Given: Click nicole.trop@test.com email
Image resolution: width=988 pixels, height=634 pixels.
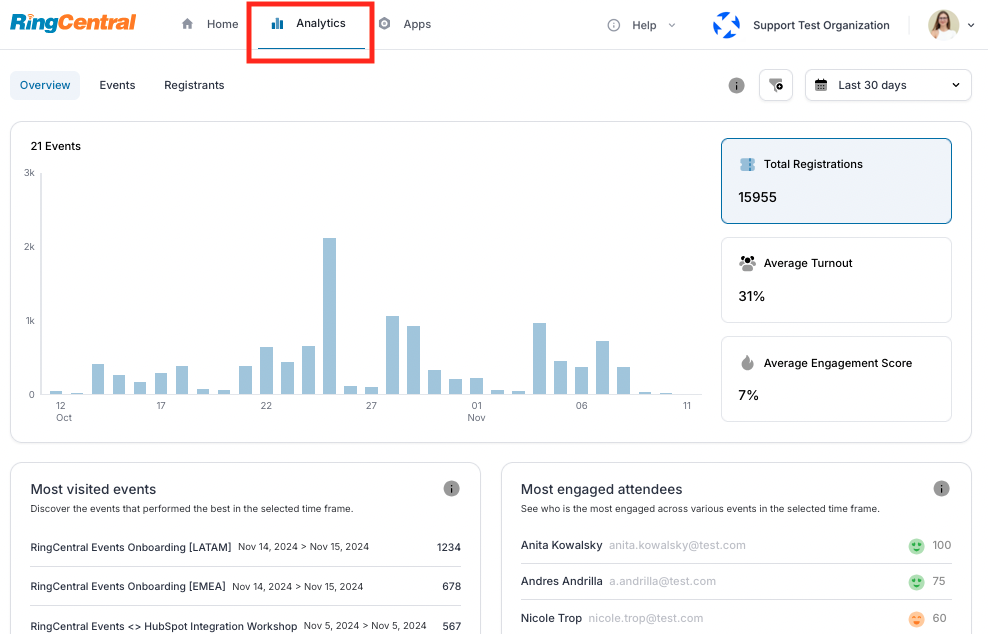Looking at the screenshot, I should coord(645,618).
